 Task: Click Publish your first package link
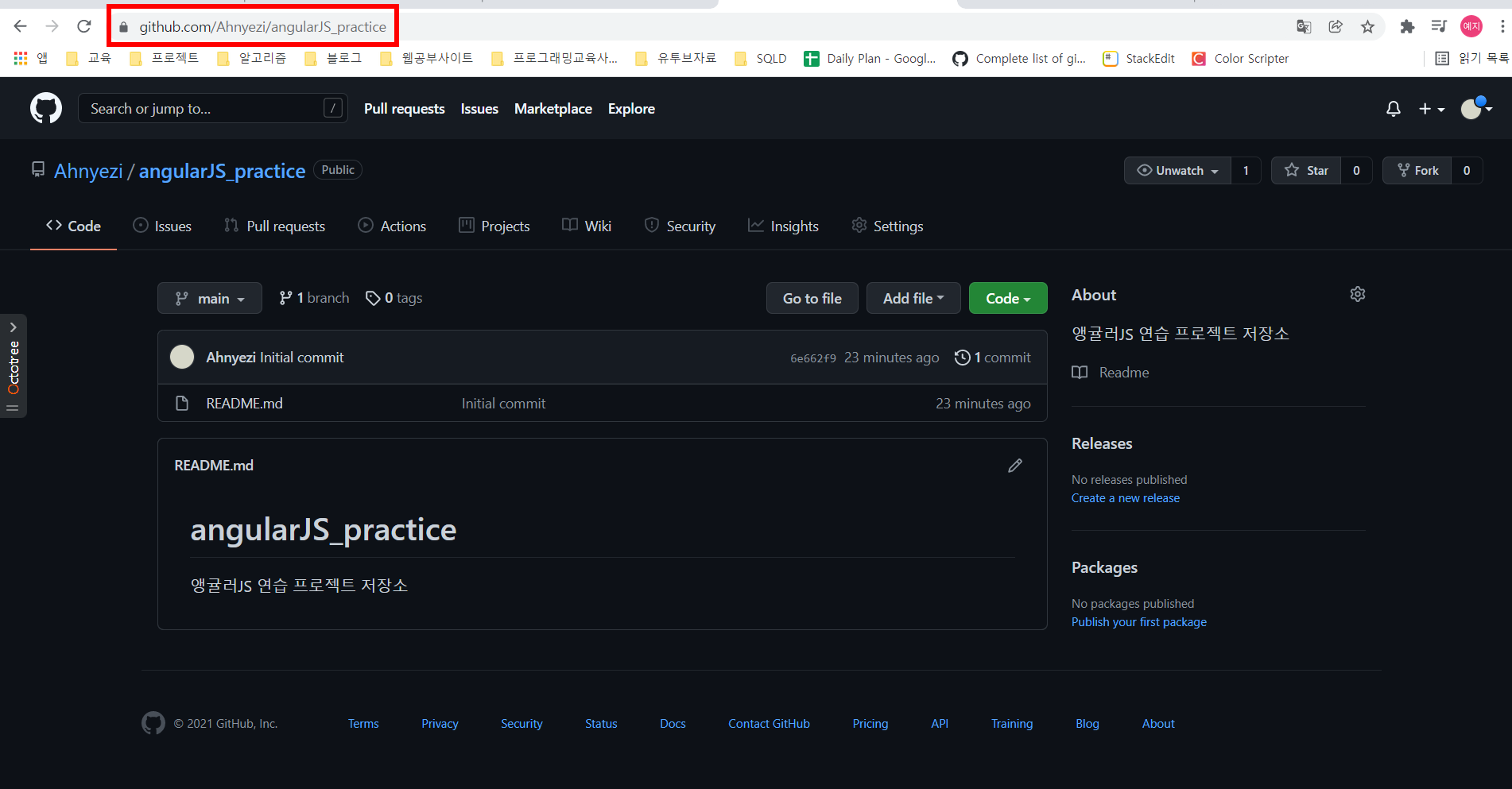[x=1138, y=622]
